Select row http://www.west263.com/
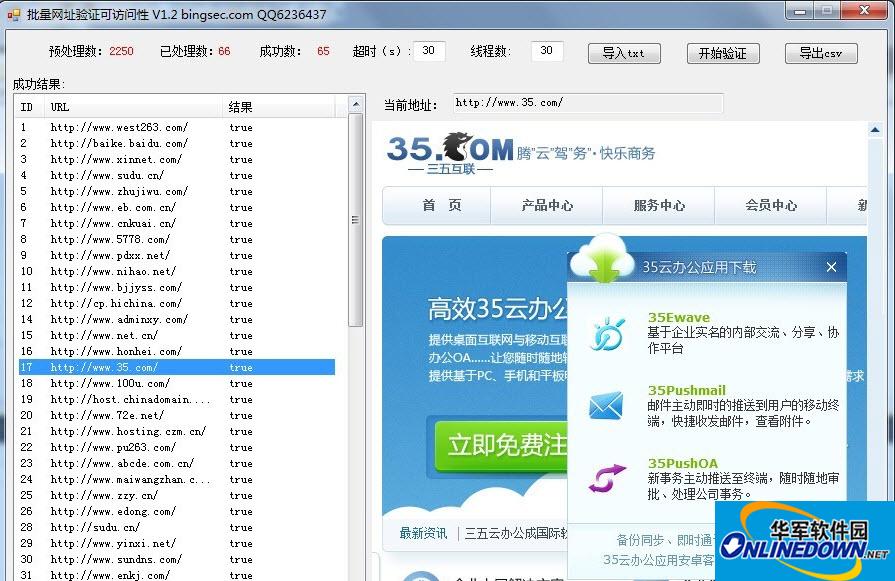This screenshot has width=895, height=581. click(x=175, y=127)
